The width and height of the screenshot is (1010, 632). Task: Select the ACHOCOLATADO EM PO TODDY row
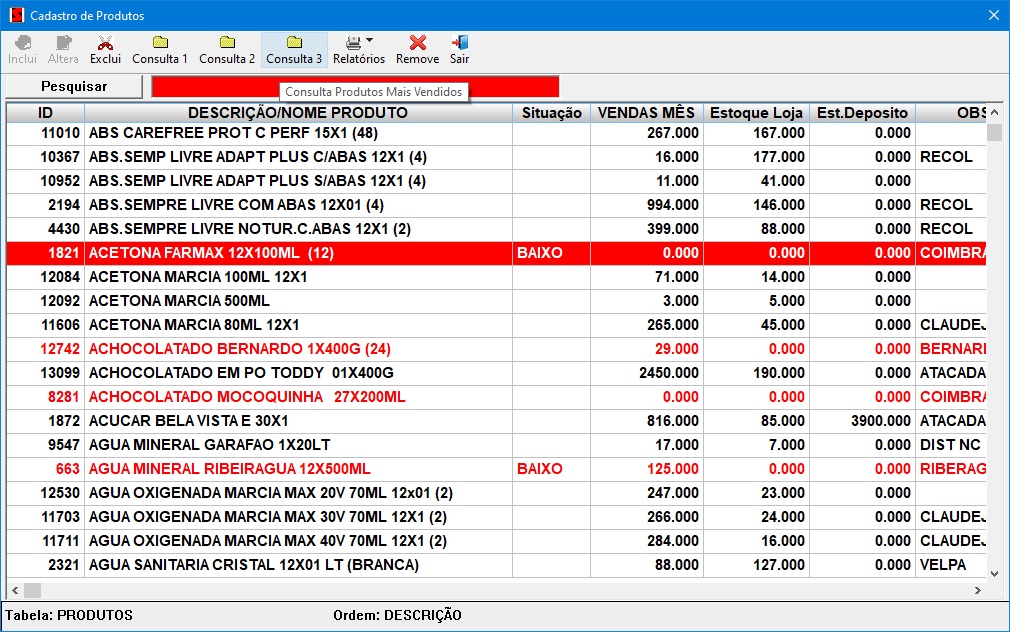click(x=298, y=373)
